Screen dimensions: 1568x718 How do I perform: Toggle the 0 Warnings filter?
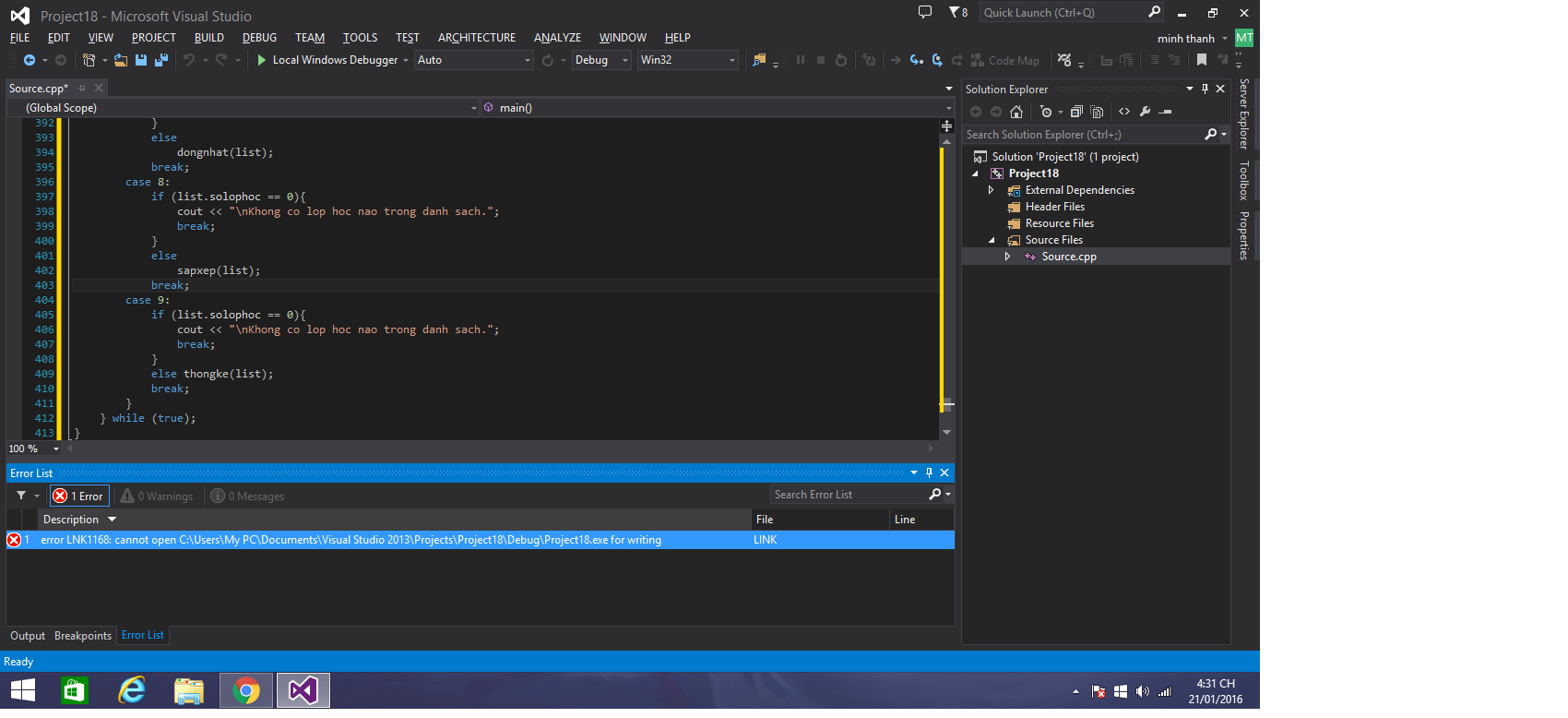coord(158,497)
